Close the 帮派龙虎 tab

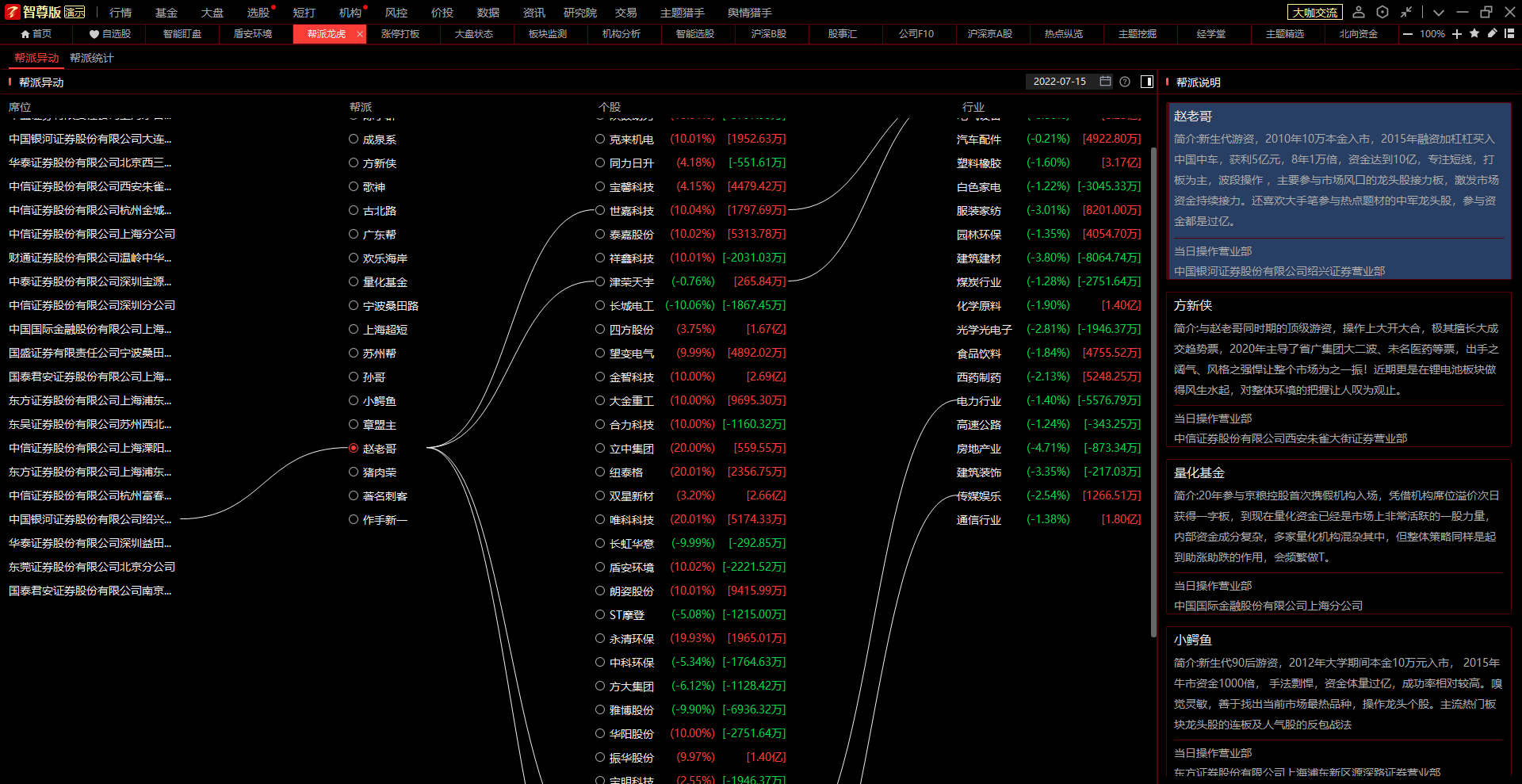[360, 34]
